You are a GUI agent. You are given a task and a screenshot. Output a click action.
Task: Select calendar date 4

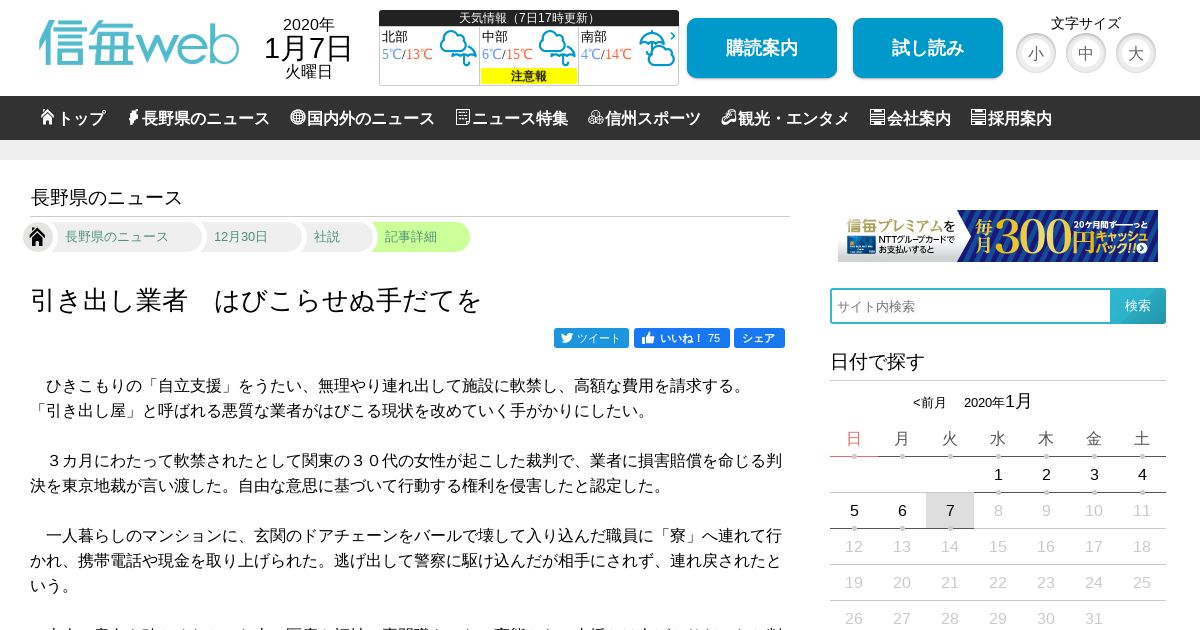click(x=1142, y=475)
